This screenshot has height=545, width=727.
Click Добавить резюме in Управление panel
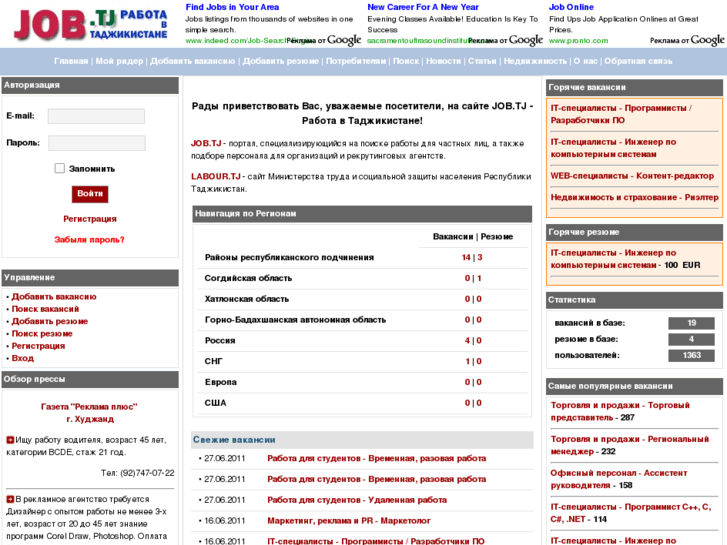point(50,321)
